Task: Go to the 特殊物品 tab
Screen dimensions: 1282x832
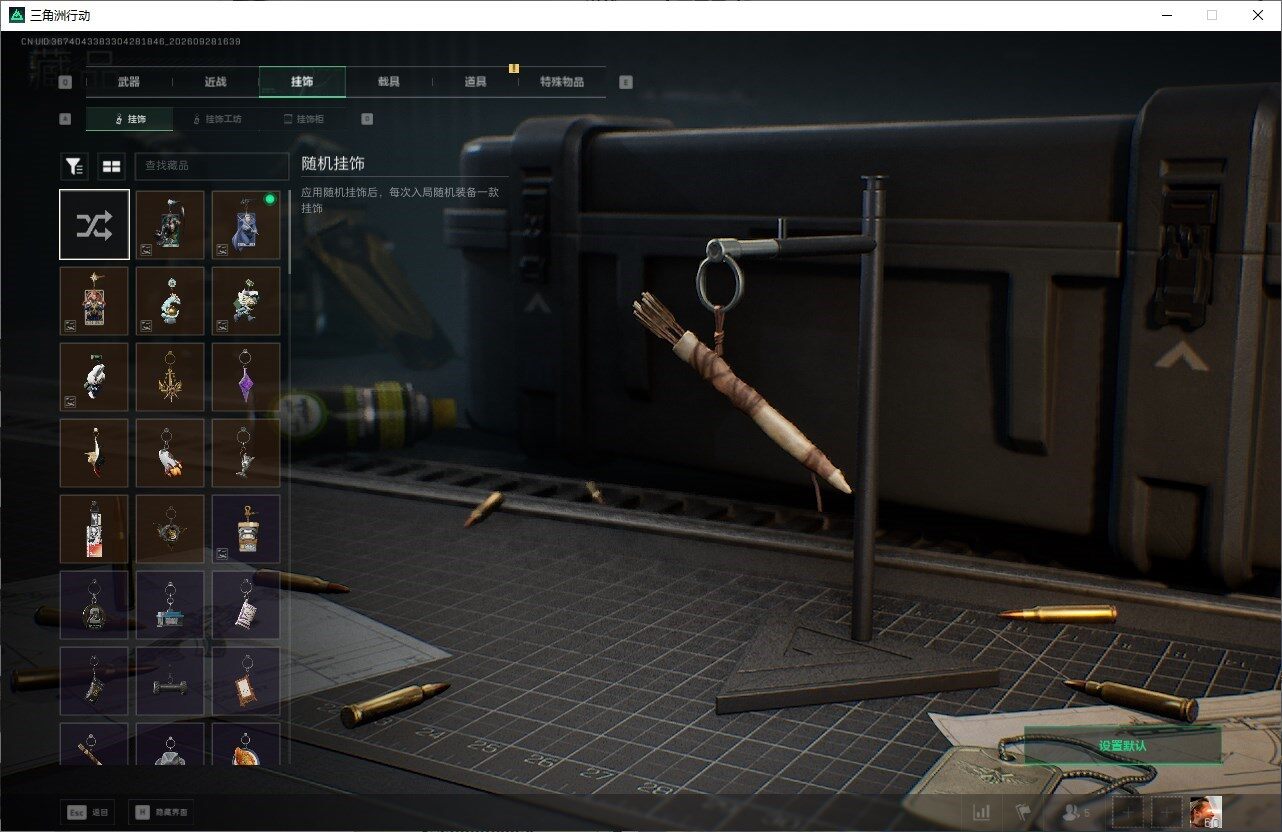Action: pyautogui.click(x=562, y=82)
